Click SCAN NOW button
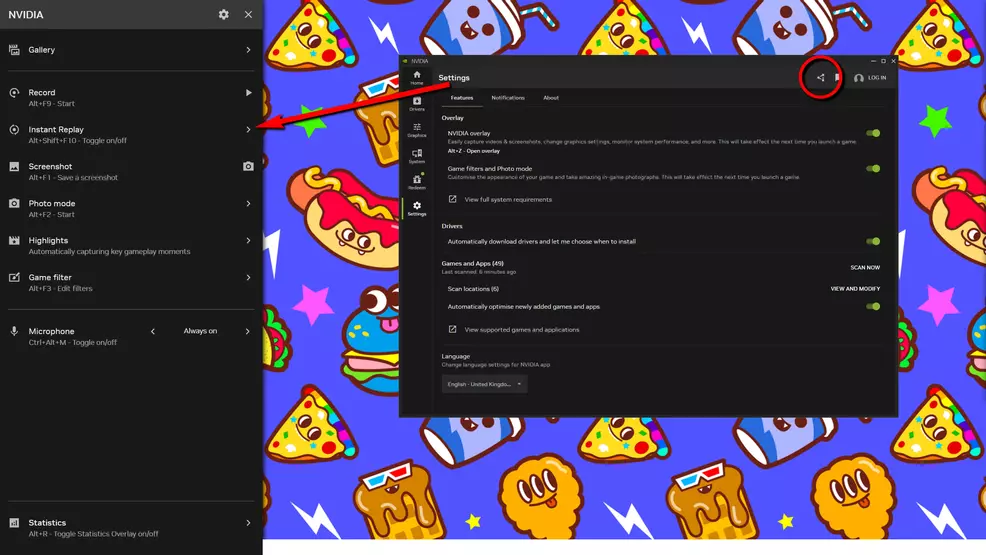This screenshot has height=555, width=986. (865, 268)
